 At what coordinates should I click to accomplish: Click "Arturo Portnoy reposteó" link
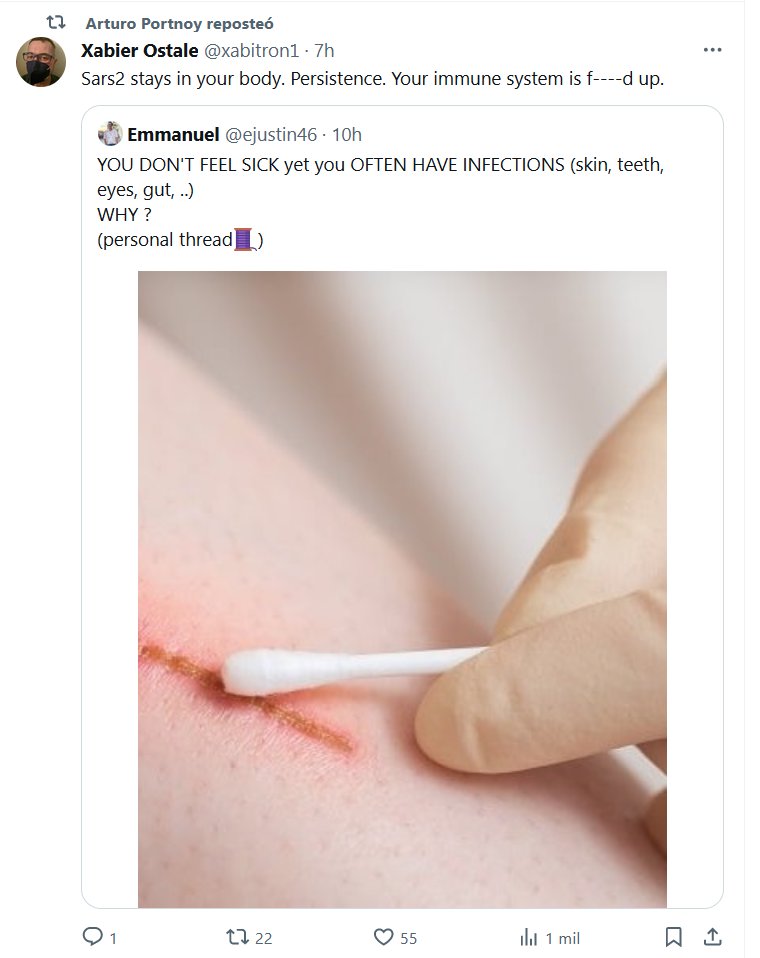tap(180, 23)
